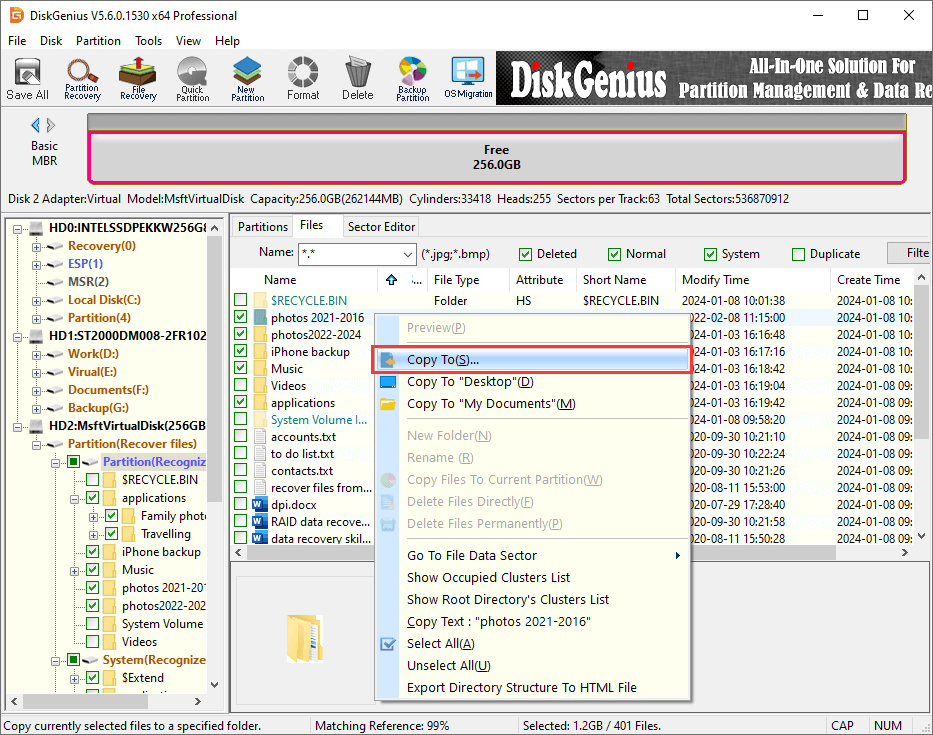Check the accounts.txt checkbox
Screen dimensions: 933x735
tap(240, 436)
